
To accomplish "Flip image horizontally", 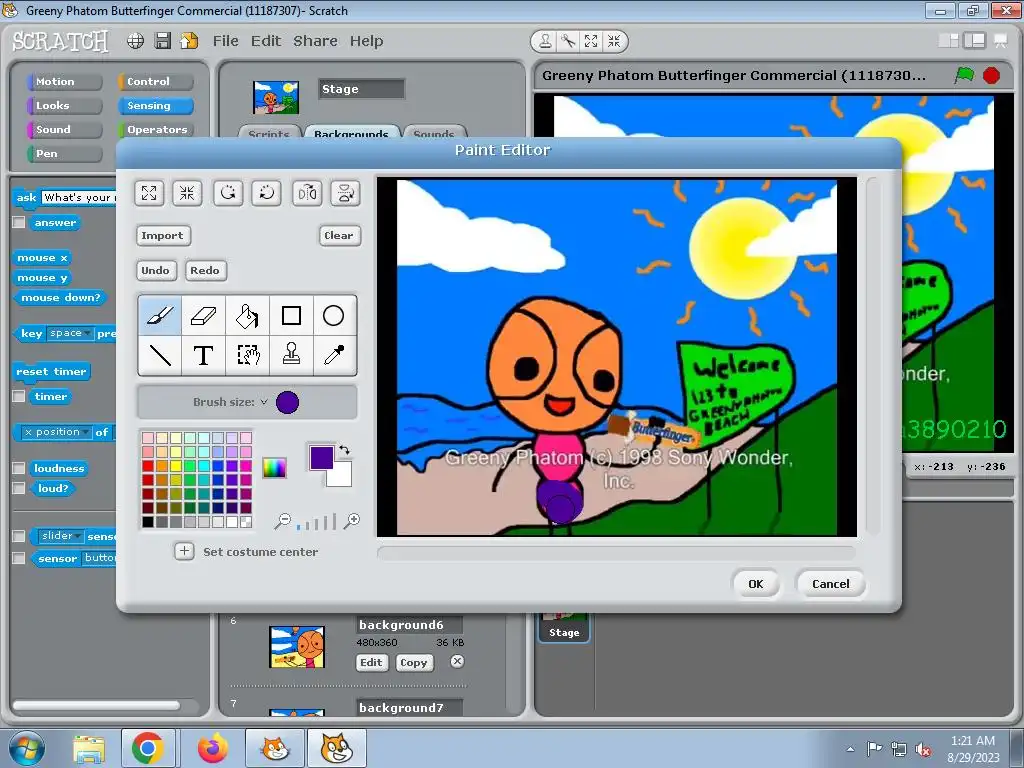I will [x=307, y=193].
